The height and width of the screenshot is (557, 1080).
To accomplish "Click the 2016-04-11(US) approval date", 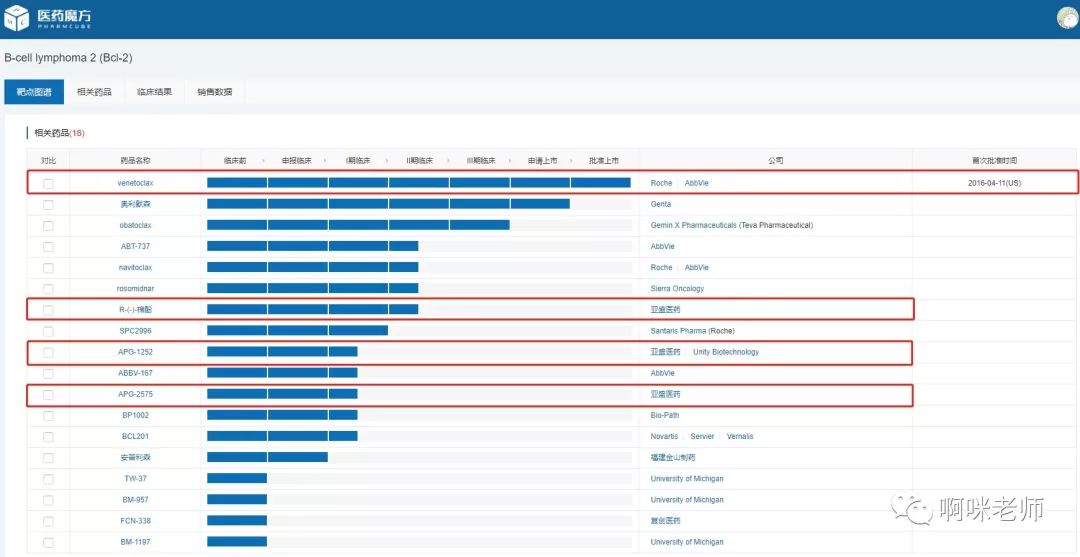I will tap(994, 183).
